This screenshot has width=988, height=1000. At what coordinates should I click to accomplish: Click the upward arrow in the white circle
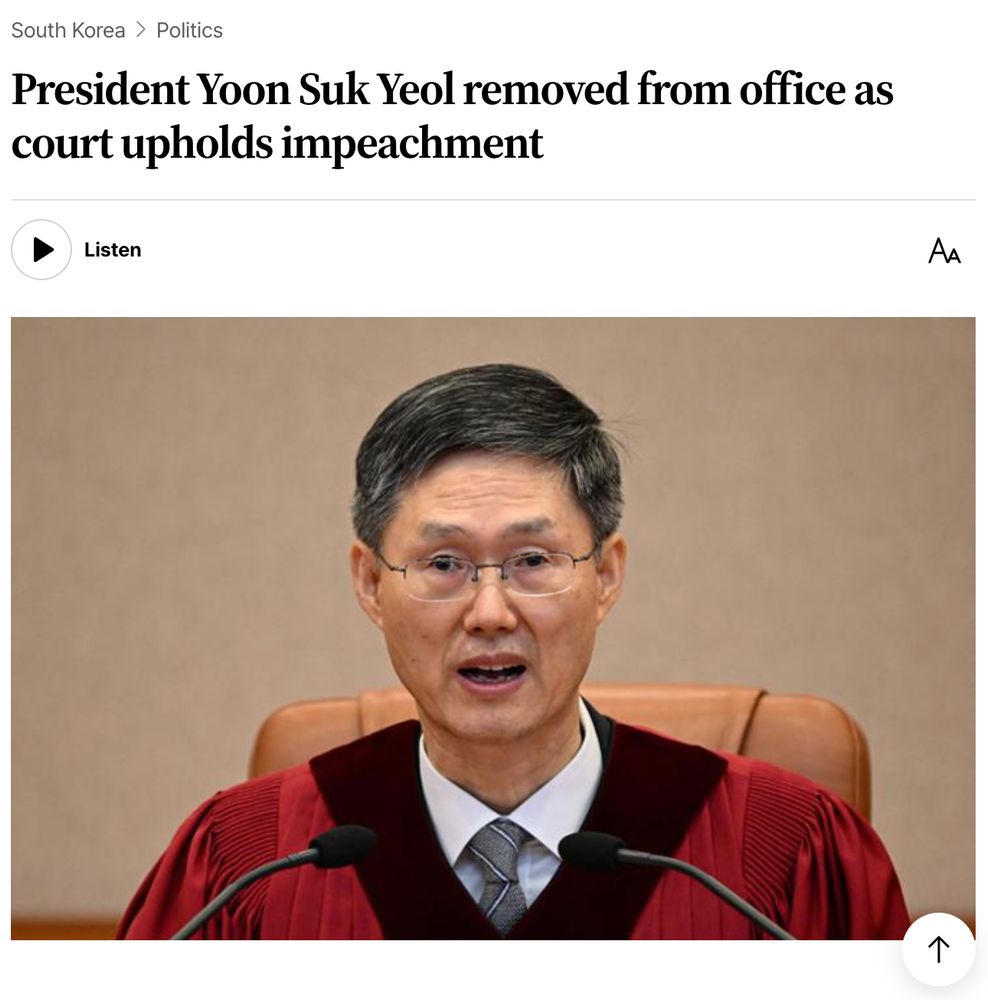click(938, 949)
